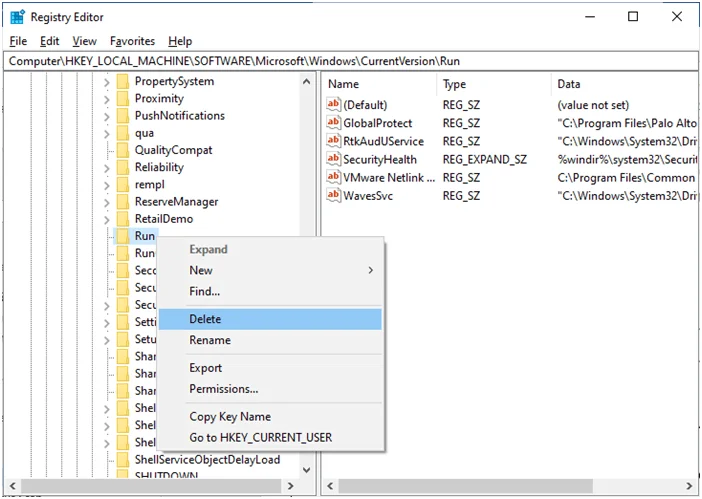
Task: Choose Find... from the context menu
Action: point(270,291)
